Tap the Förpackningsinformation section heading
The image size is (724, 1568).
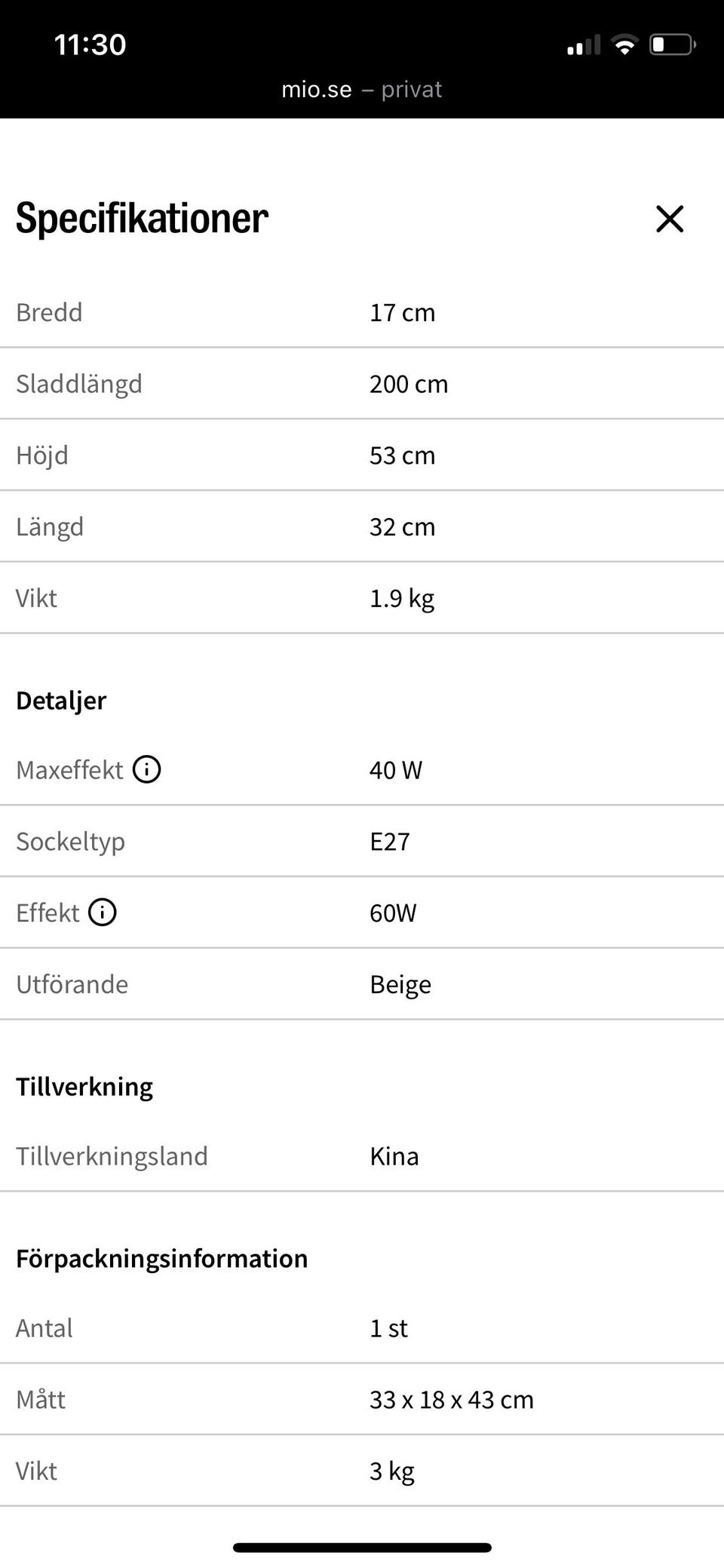coord(162,1259)
